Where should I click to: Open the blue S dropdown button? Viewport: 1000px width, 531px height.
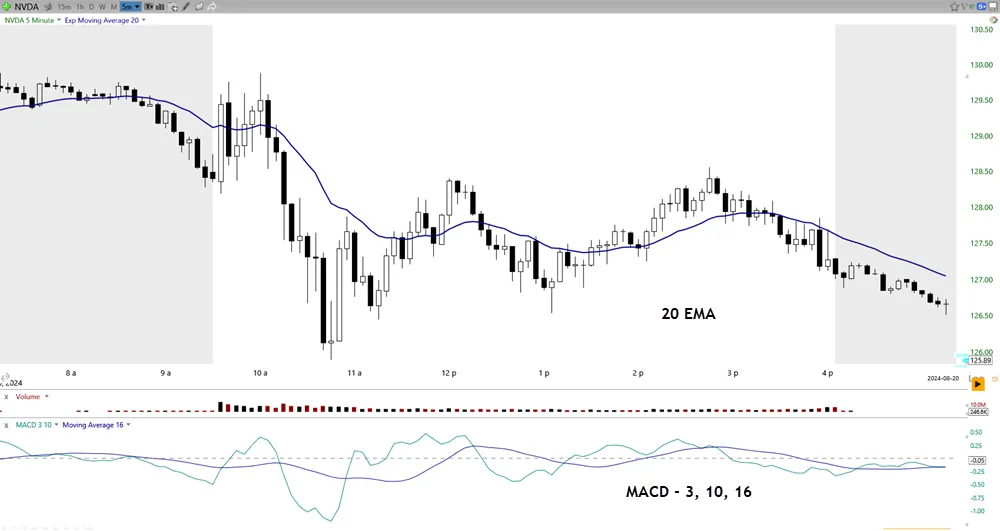982,6
